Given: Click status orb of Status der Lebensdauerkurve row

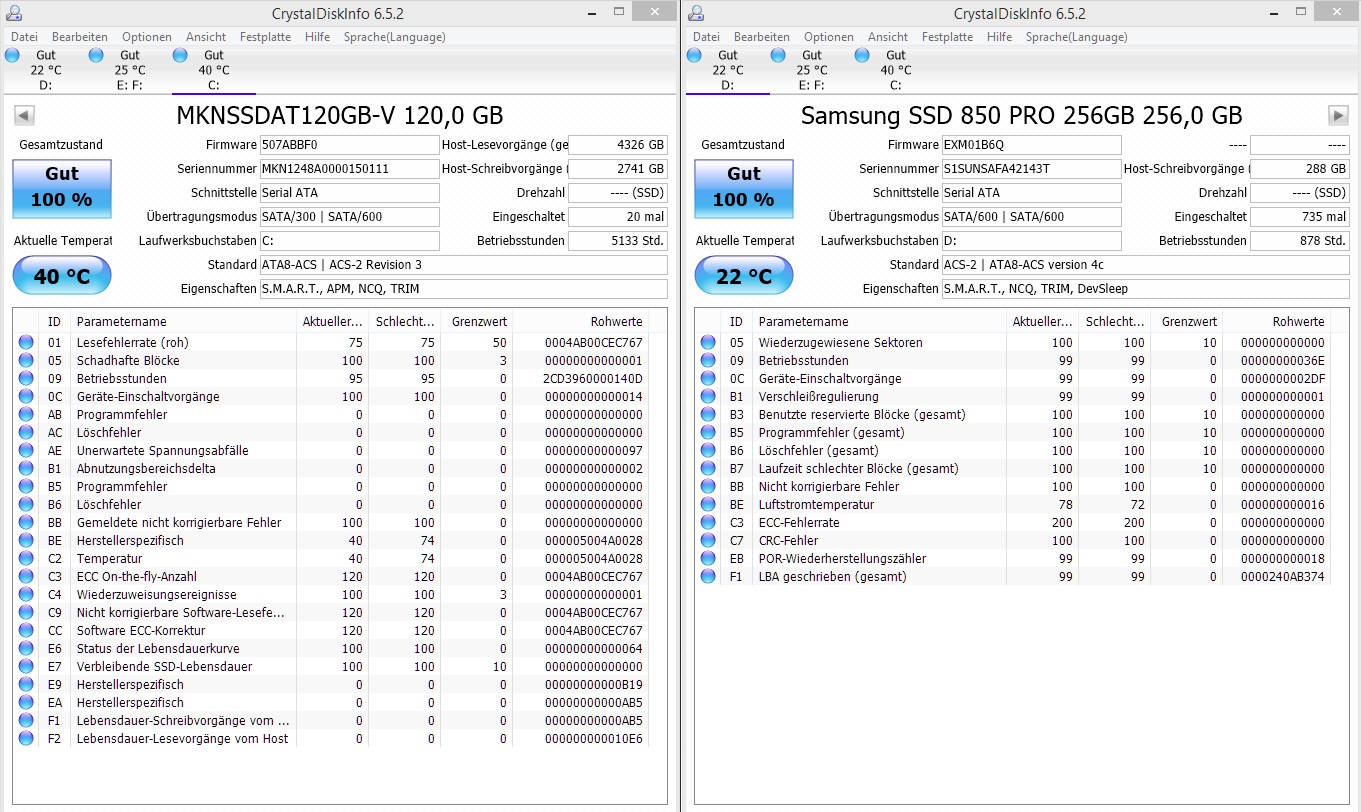Looking at the screenshot, I should [x=26, y=649].
